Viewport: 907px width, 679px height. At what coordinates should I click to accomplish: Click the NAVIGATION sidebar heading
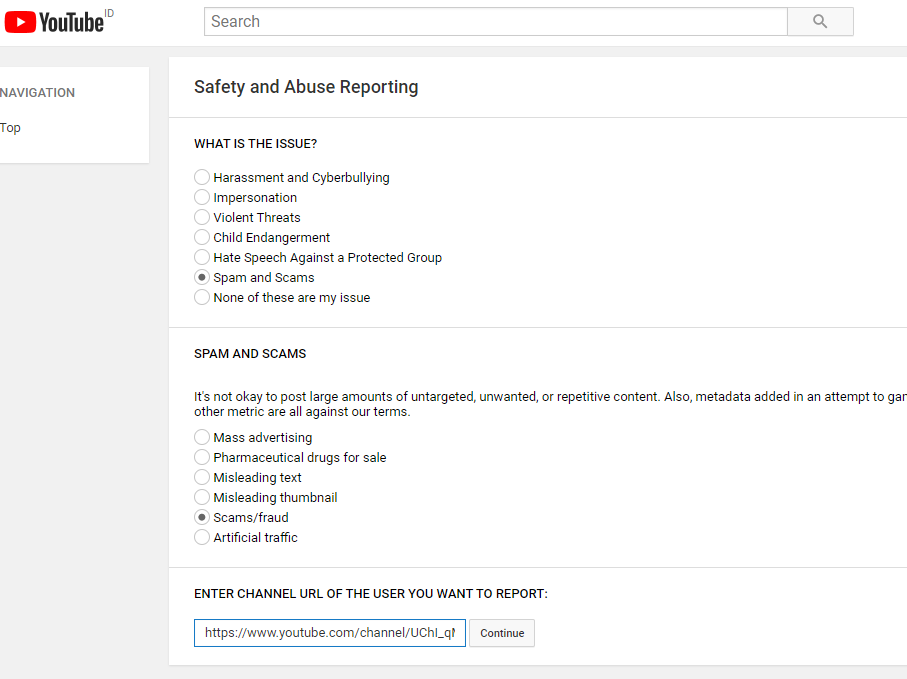pyautogui.click(x=38, y=93)
